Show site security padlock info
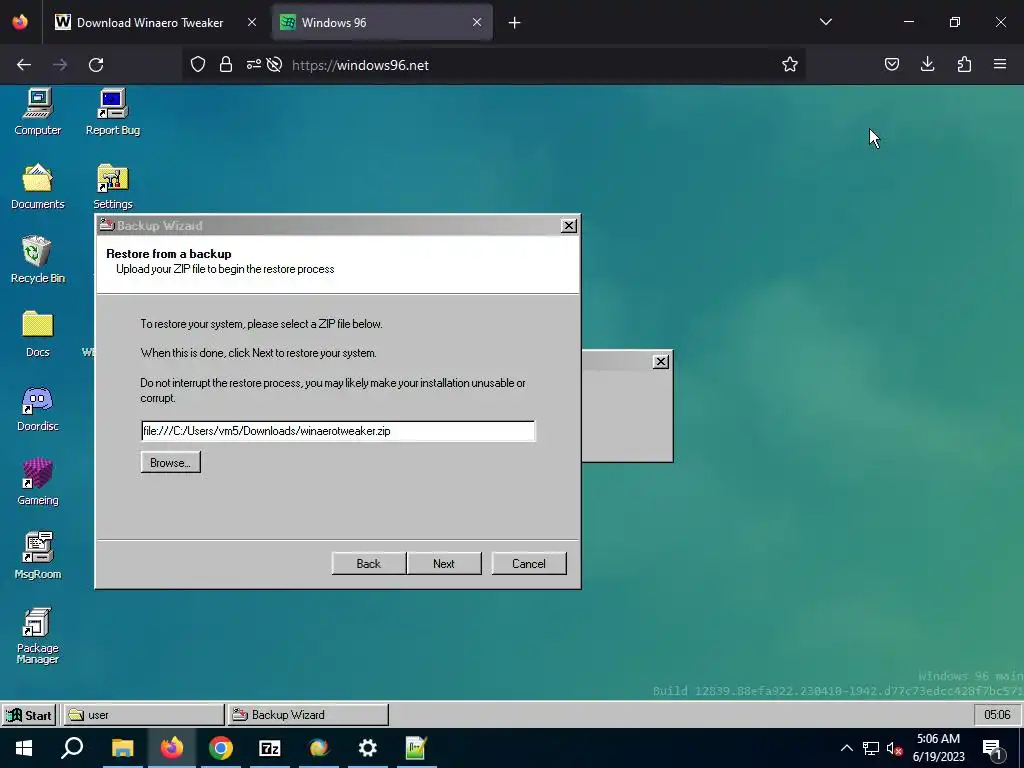This screenshot has height=768, width=1024. coord(226,64)
